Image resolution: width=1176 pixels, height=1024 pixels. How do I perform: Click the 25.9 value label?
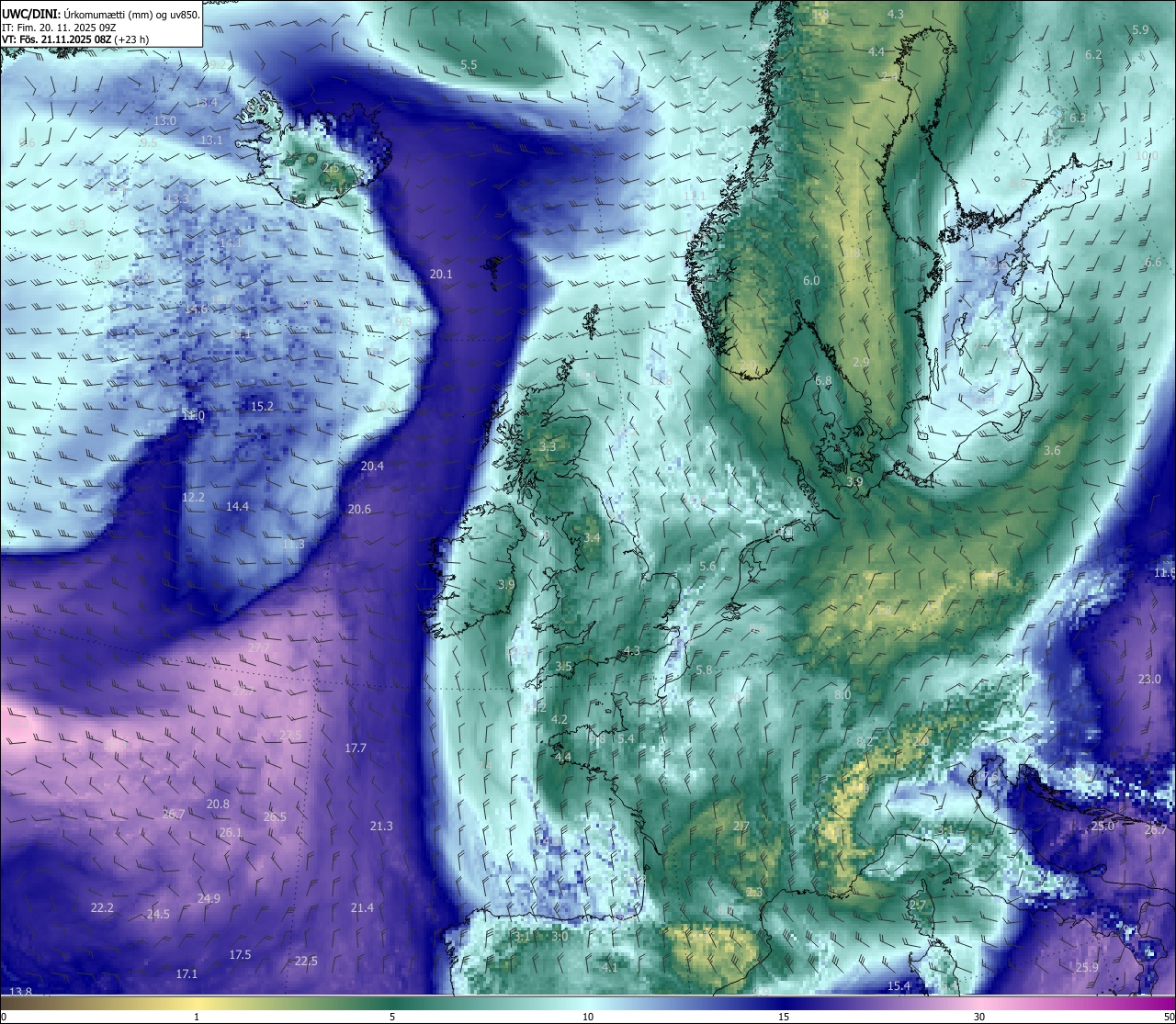pos(1087,967)
